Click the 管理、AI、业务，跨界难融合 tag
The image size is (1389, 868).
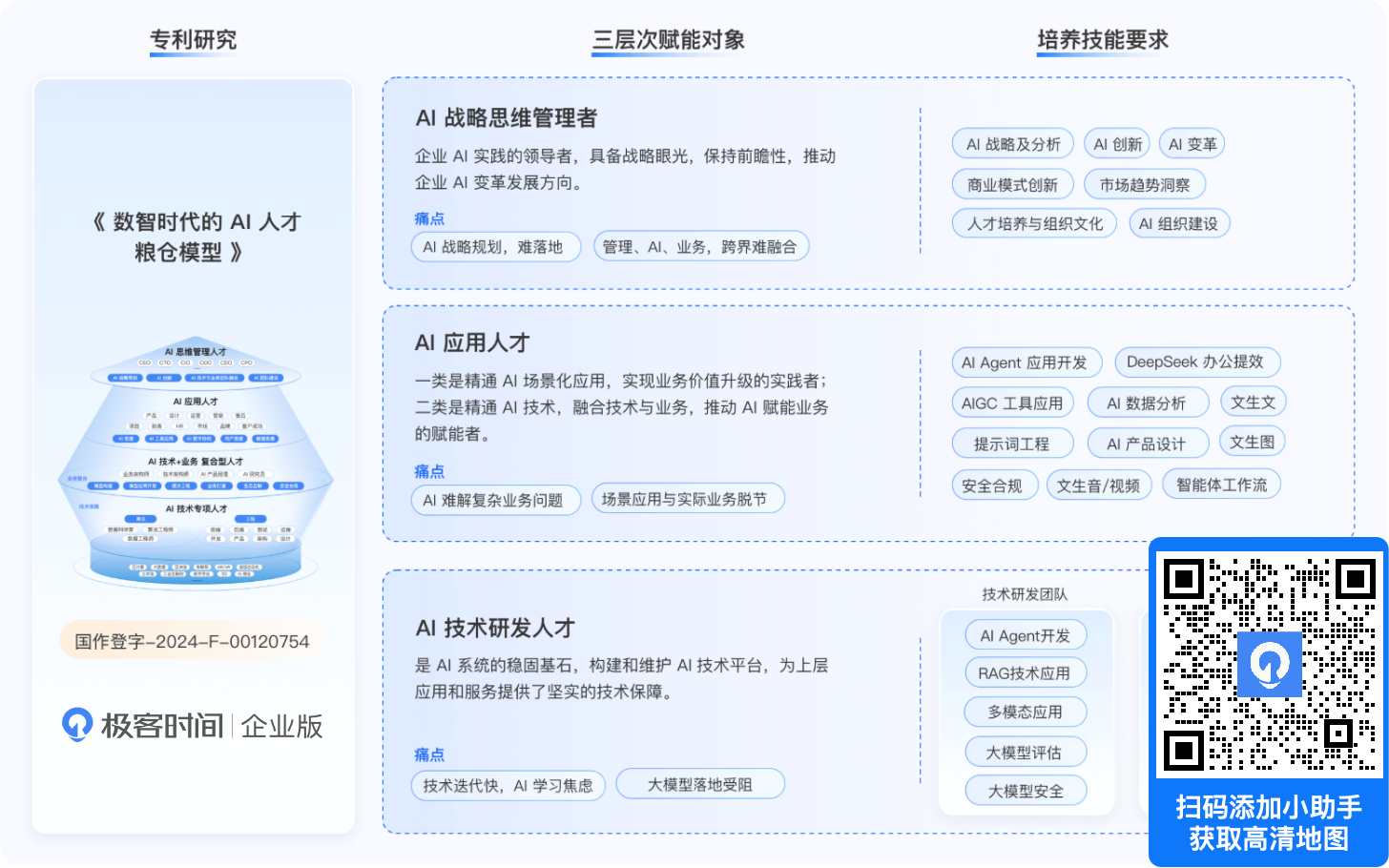(701, 247)
